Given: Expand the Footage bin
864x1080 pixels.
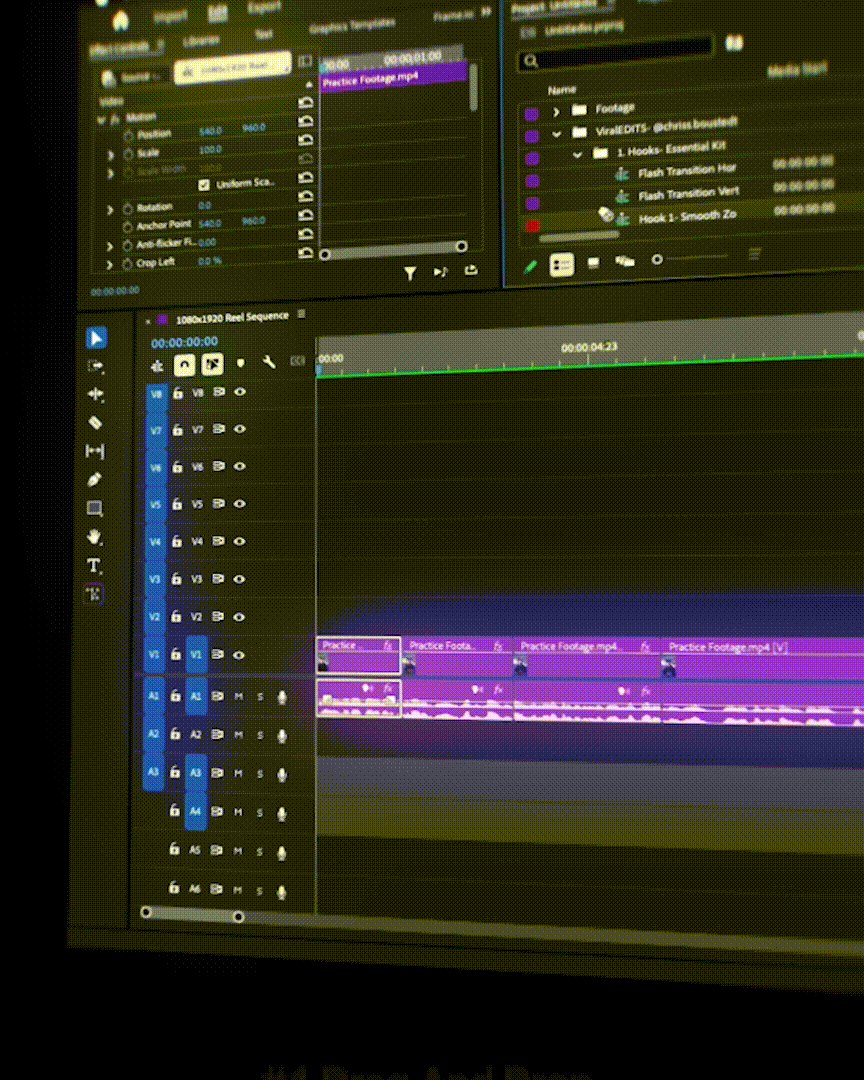Looking at the screenshot, I should [556, 112].
